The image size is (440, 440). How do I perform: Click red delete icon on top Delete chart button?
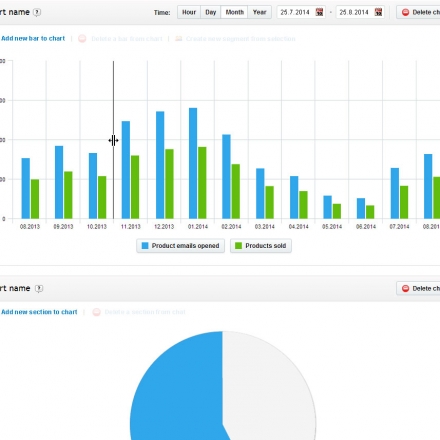point(405,12)
